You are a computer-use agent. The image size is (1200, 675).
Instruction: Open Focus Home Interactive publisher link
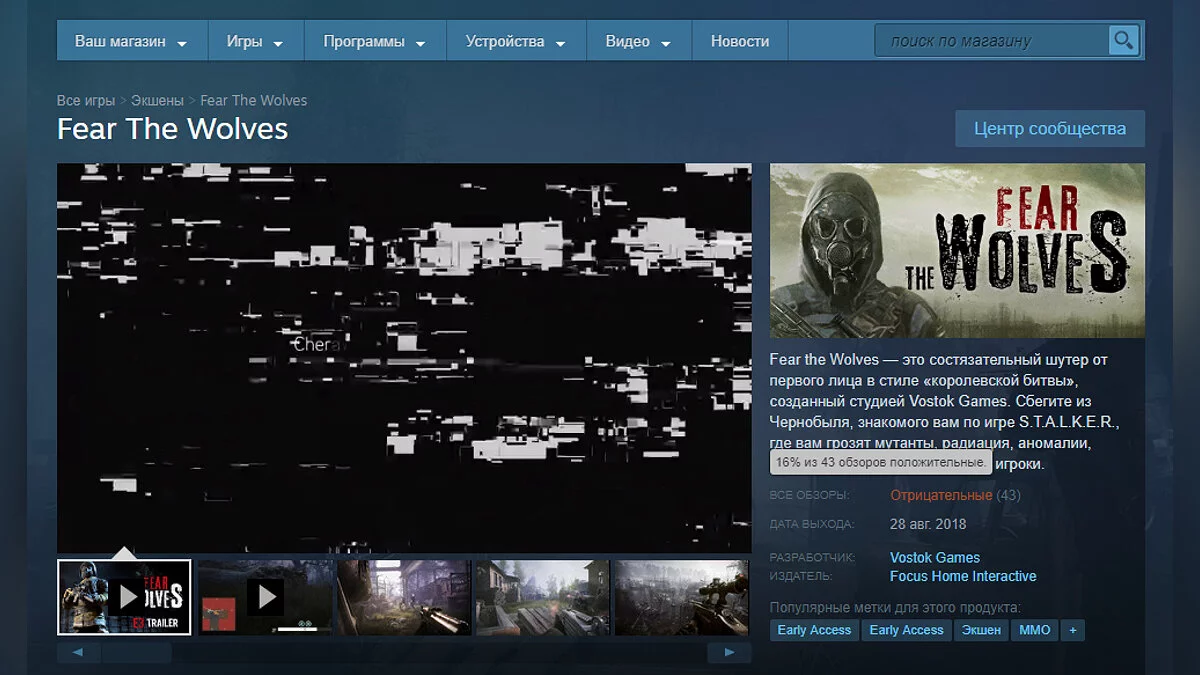(x=962, y=576)
